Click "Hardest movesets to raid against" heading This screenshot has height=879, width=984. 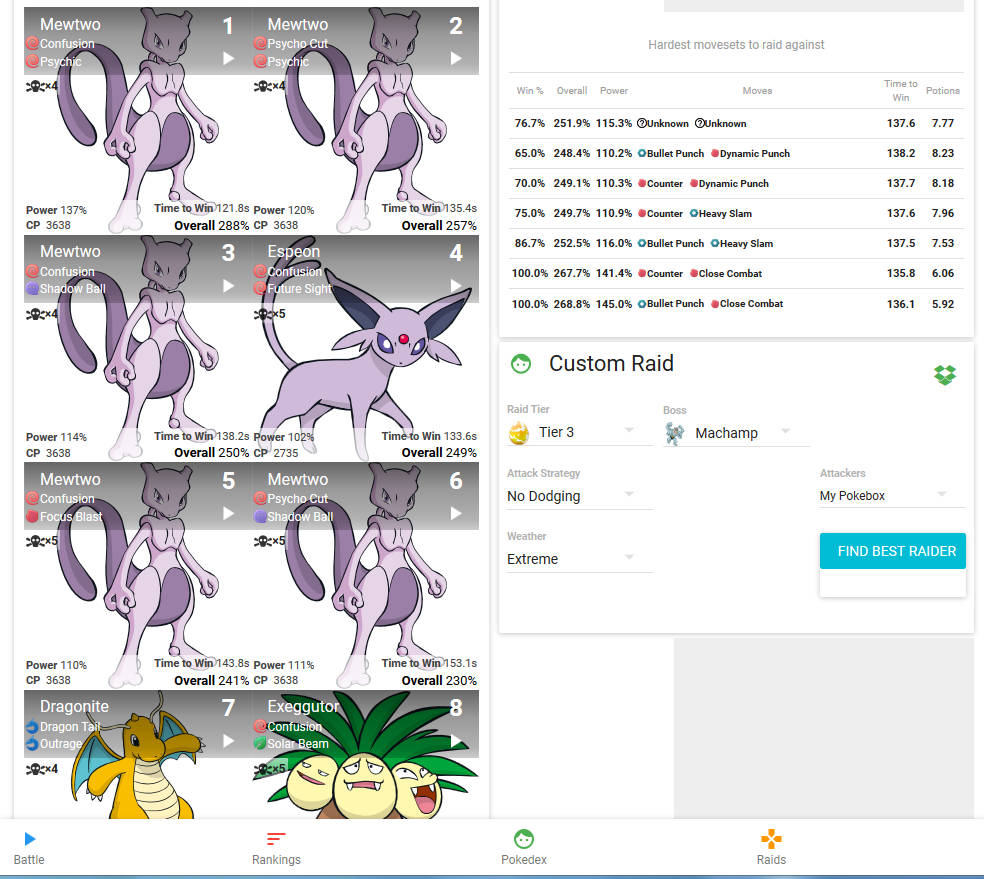pyautogui.click(x=736, y=45)
